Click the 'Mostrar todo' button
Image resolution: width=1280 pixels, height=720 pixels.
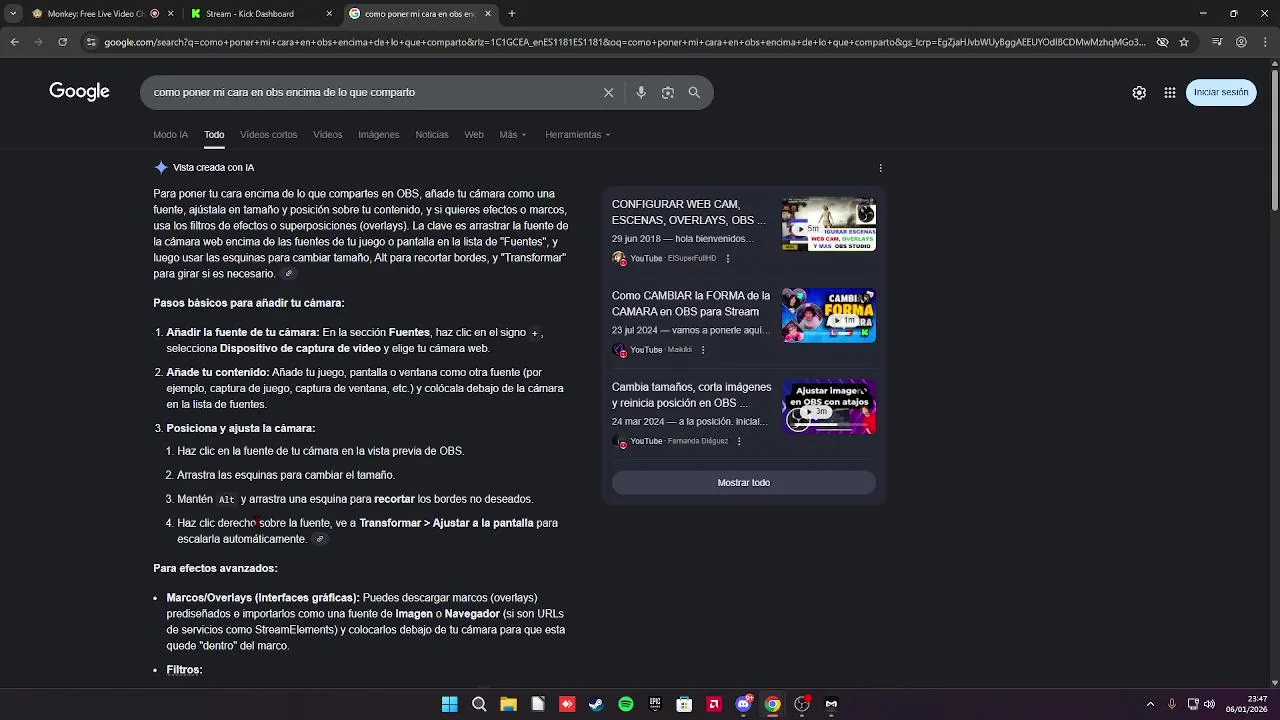tap(743, 483)
